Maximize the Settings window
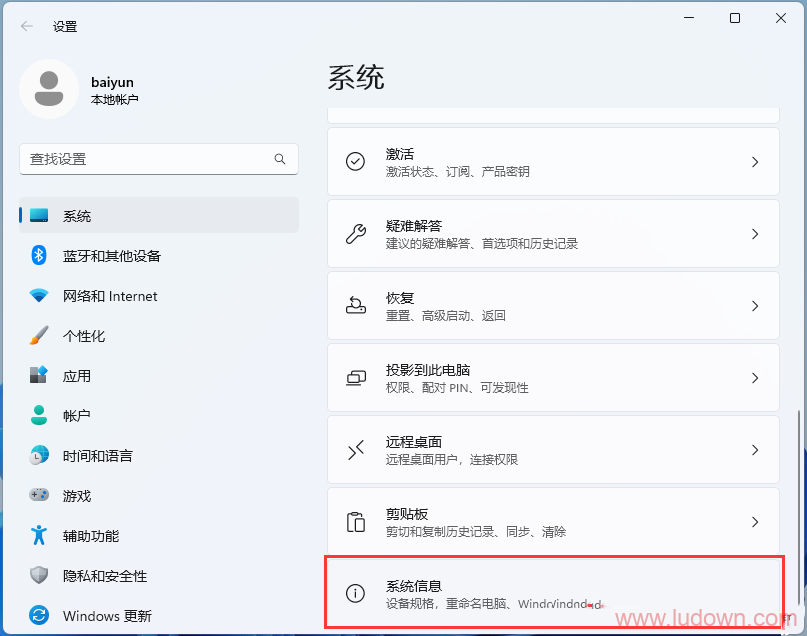Viewport: 807px width, 636px height. (735, 18)
